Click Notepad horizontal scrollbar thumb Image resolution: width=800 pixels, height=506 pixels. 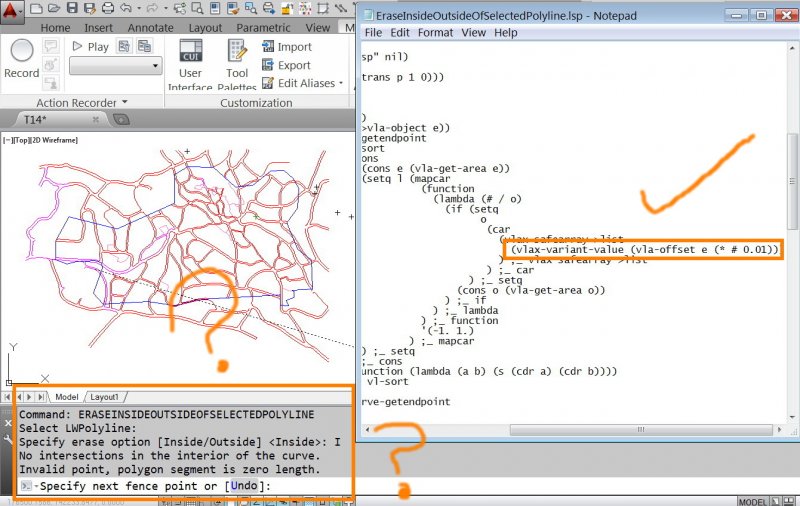point(641,429)
